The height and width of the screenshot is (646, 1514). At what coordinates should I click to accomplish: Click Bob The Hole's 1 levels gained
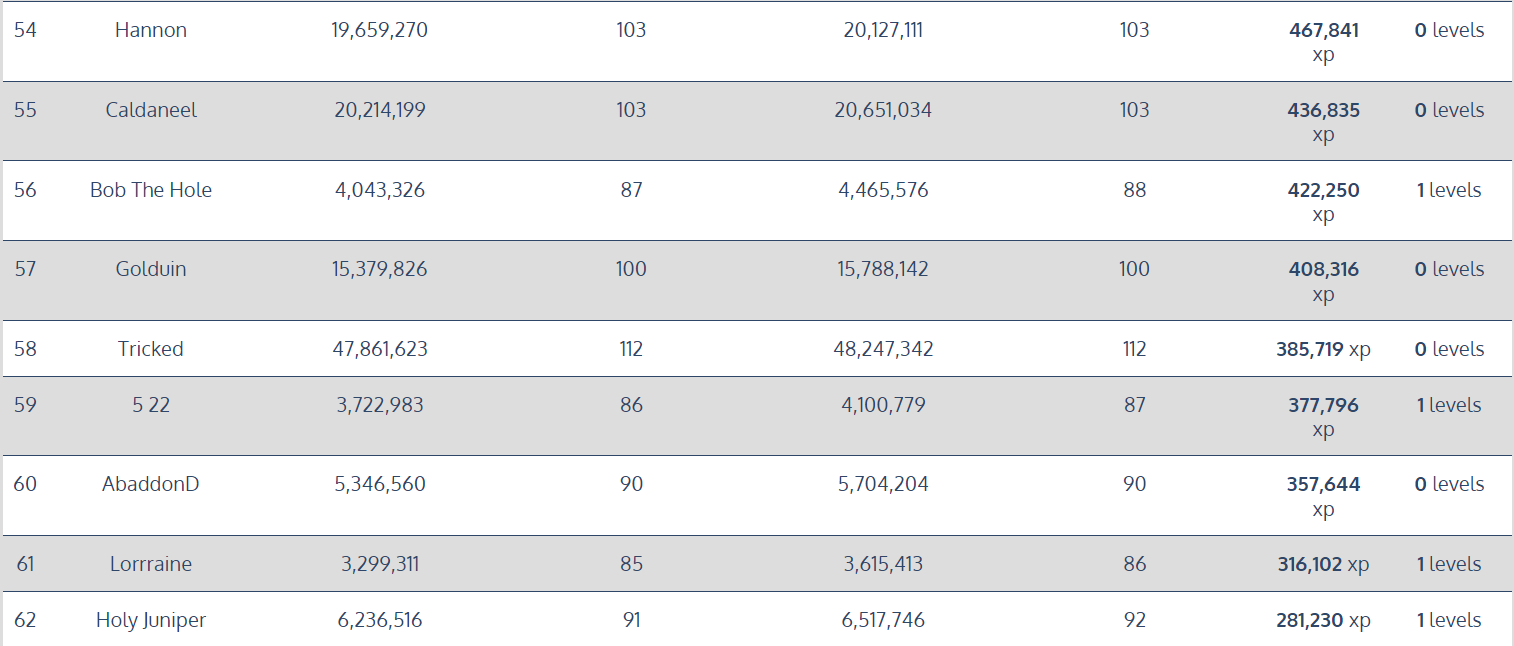(x=1449, y=190)
